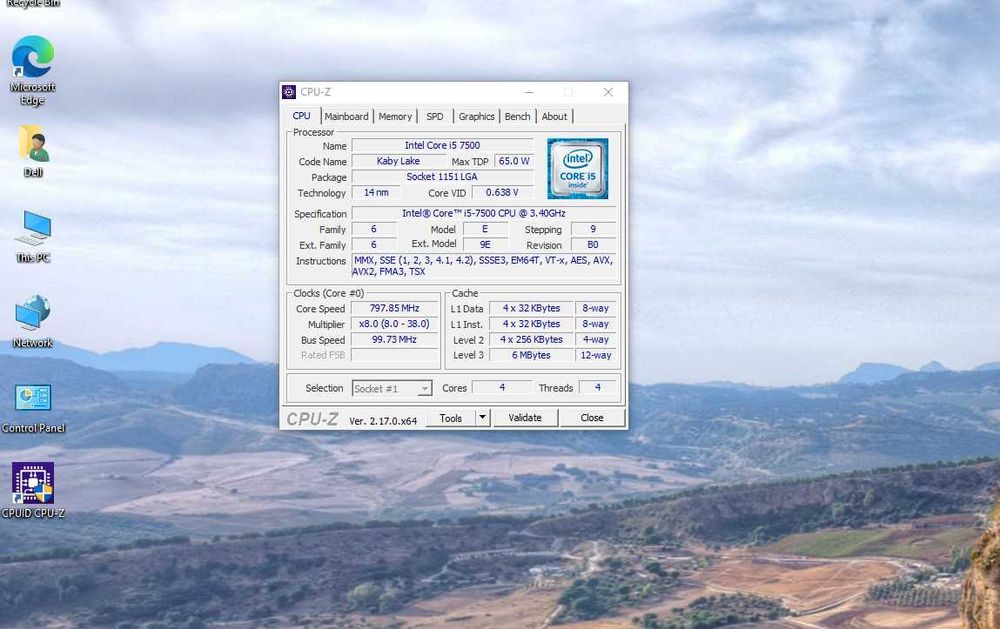Open the Socket #1 selection dropdown
Screen dimensions: 1000x629
pyautogui.click(x=392, y=388)
